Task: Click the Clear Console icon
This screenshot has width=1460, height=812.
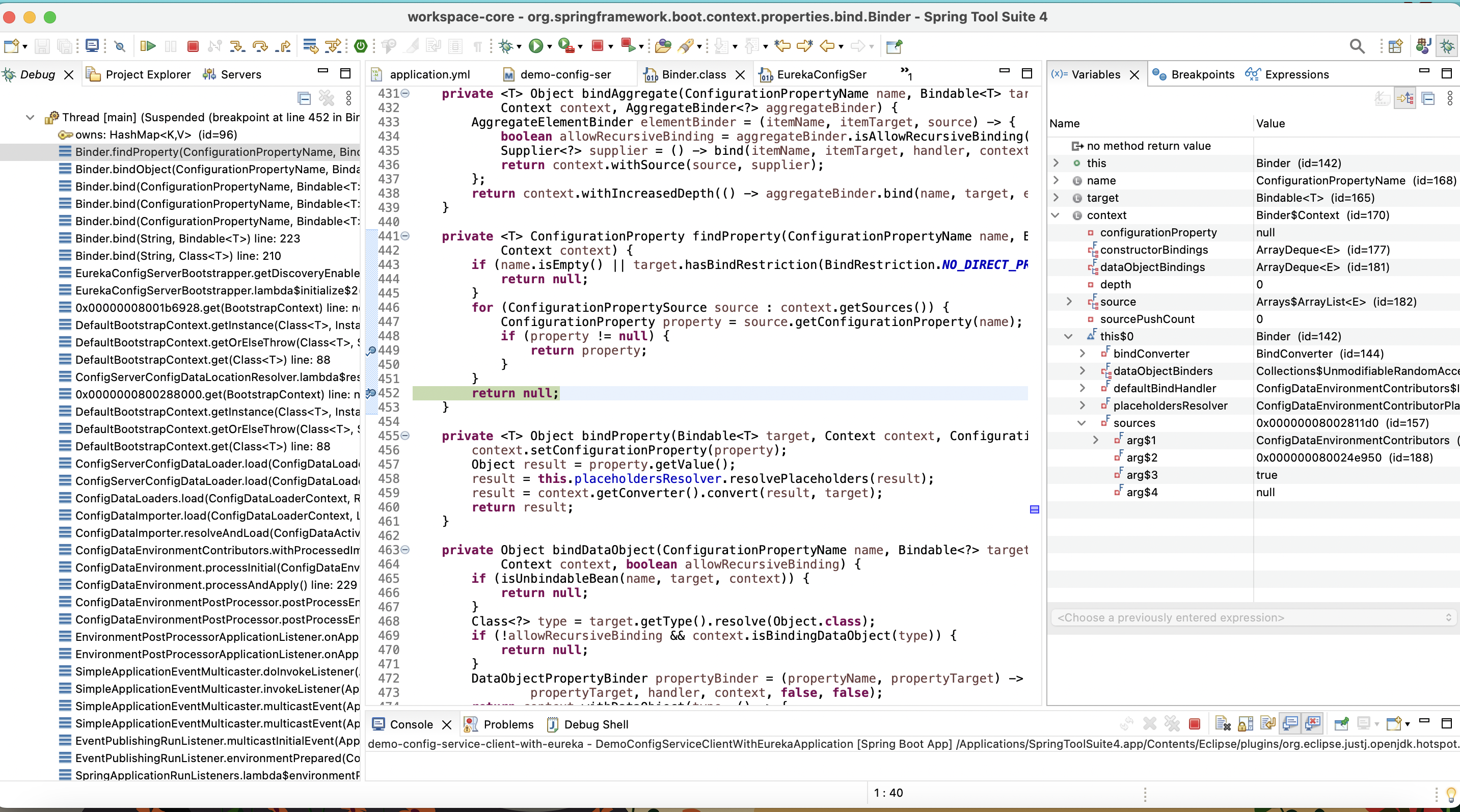Action: pyautogui.click(x=1223, y=724)
